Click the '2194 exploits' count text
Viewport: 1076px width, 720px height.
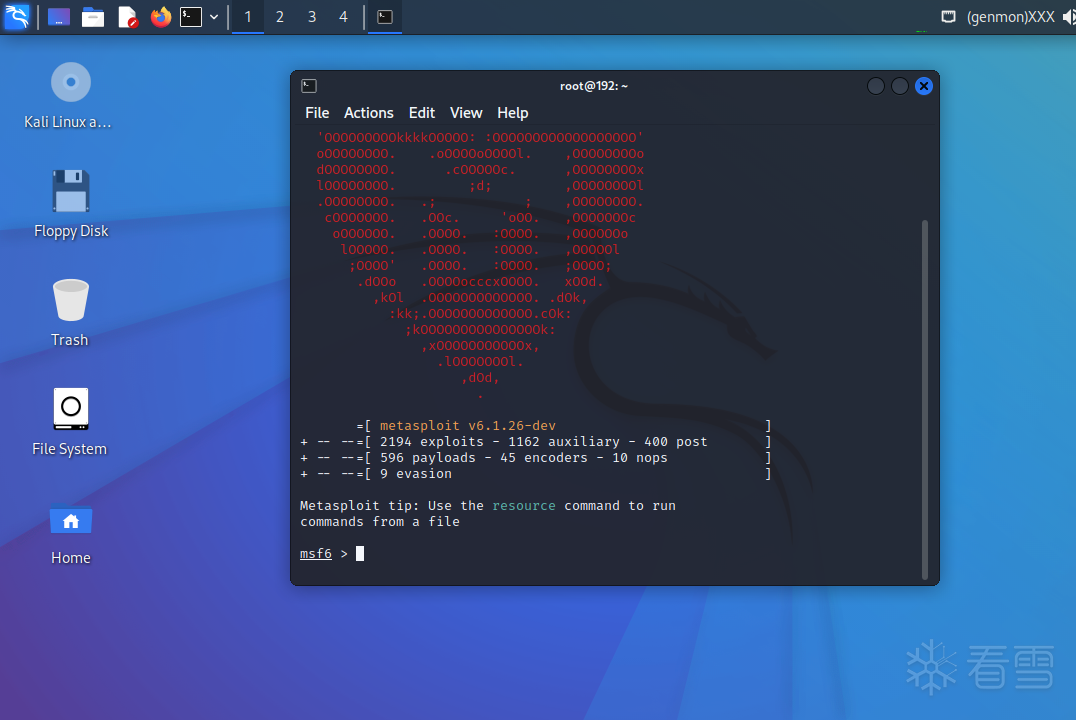click(432, 441)
